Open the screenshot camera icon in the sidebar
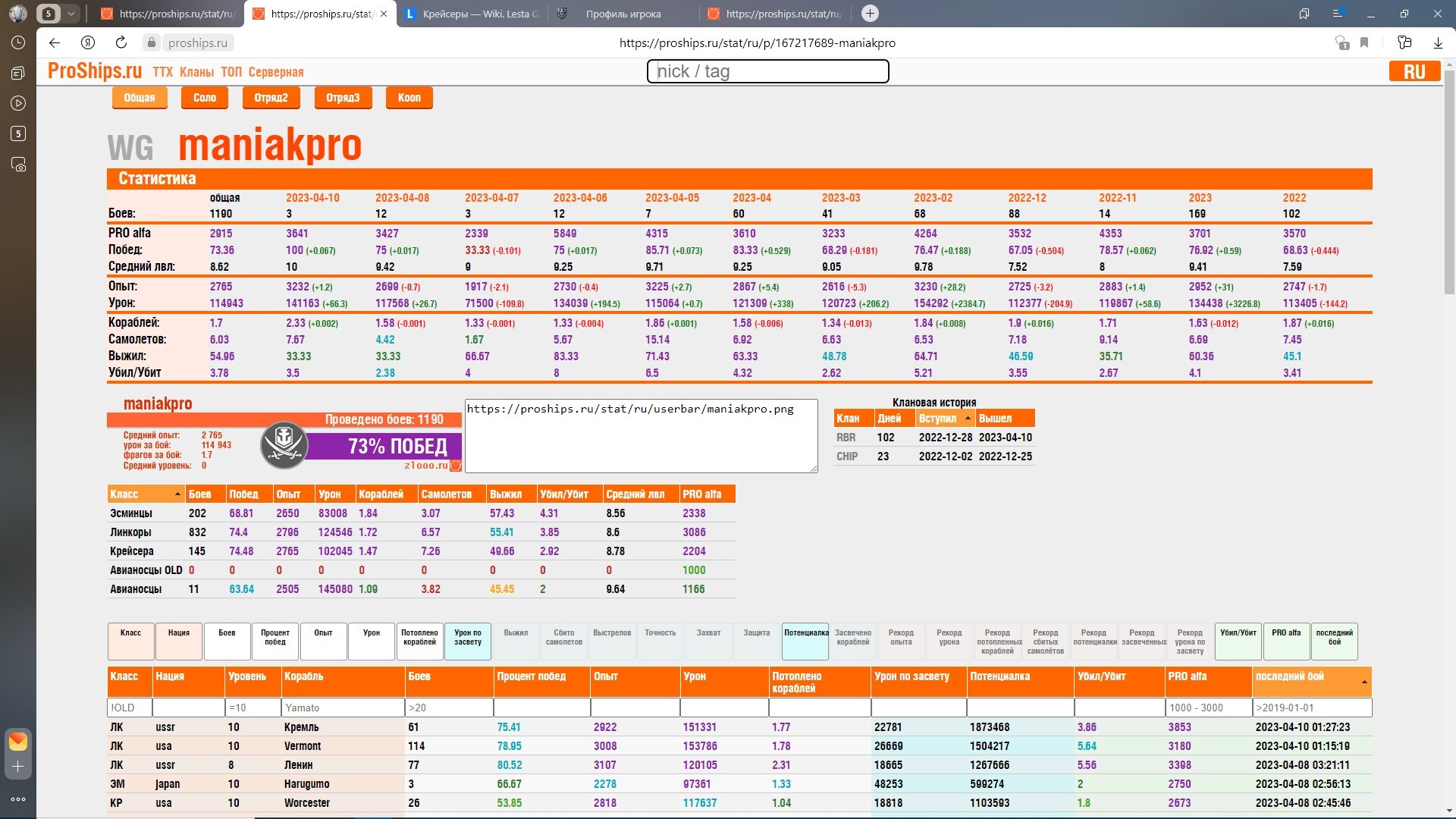 click(18, 165)
